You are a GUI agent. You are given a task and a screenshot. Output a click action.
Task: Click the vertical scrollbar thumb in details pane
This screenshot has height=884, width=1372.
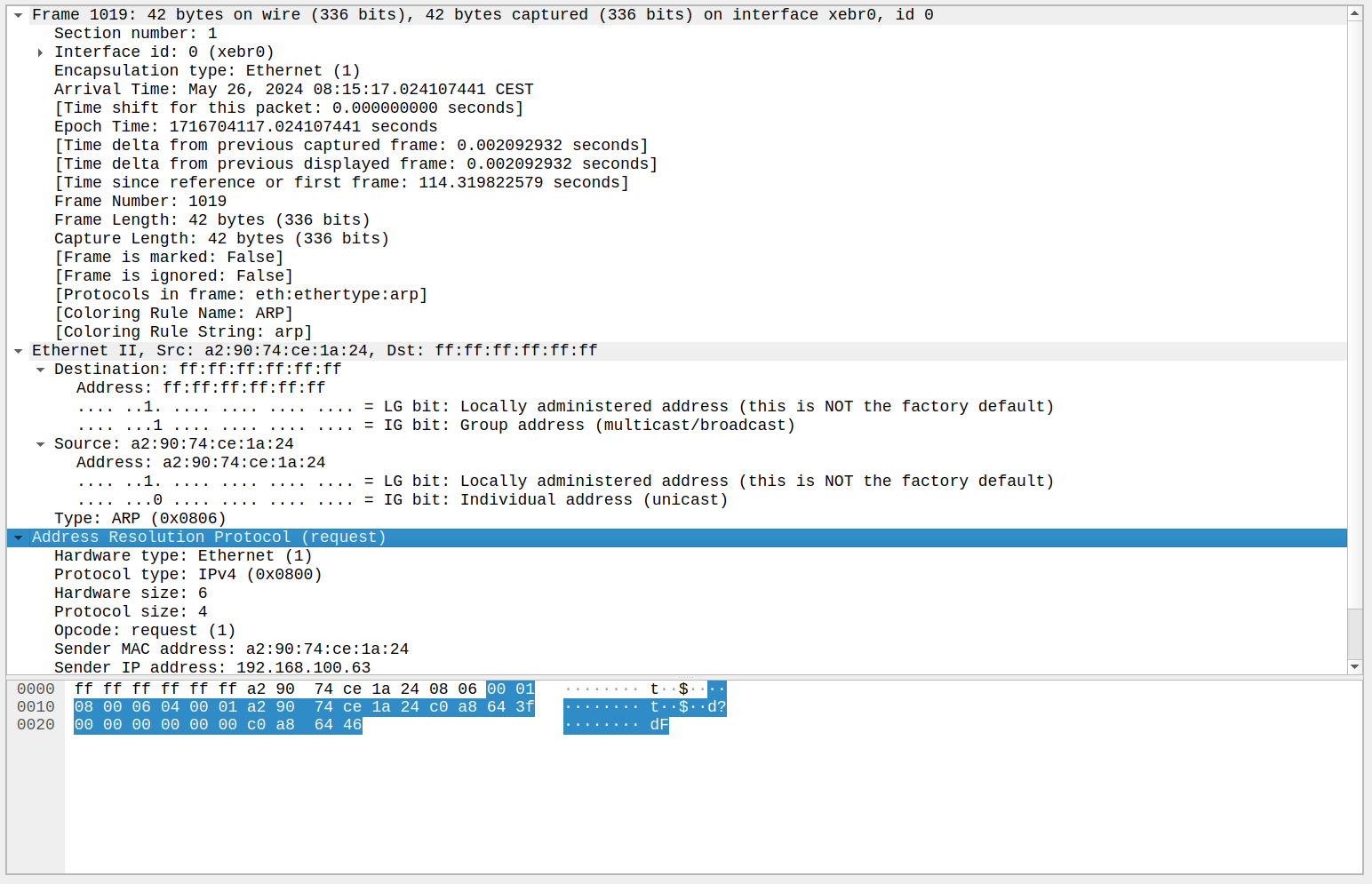pos(1354,633)
